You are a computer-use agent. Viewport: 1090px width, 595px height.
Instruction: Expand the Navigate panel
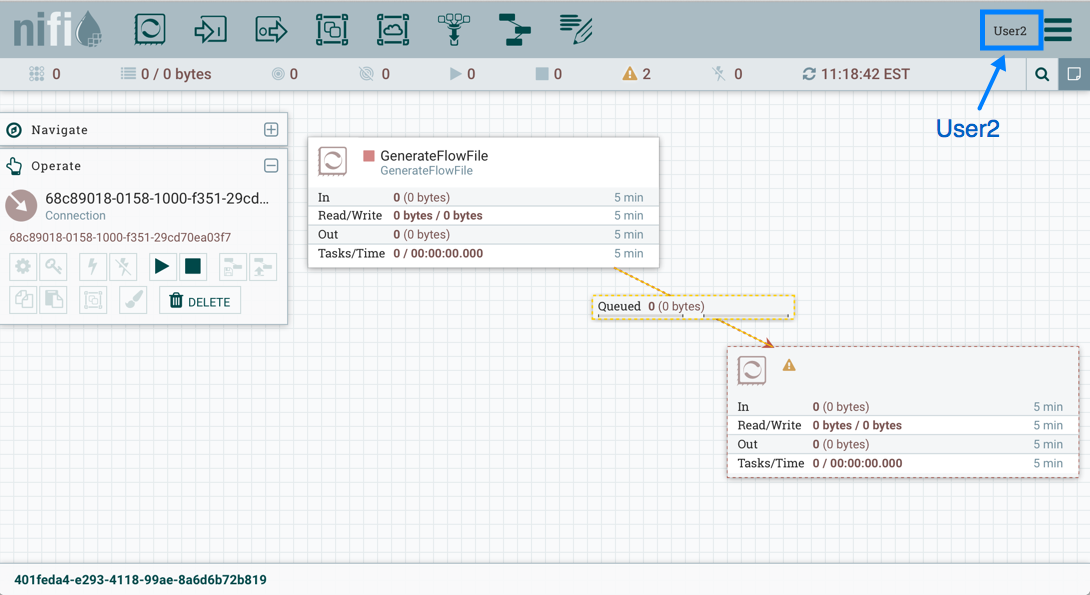coord(271,130)
